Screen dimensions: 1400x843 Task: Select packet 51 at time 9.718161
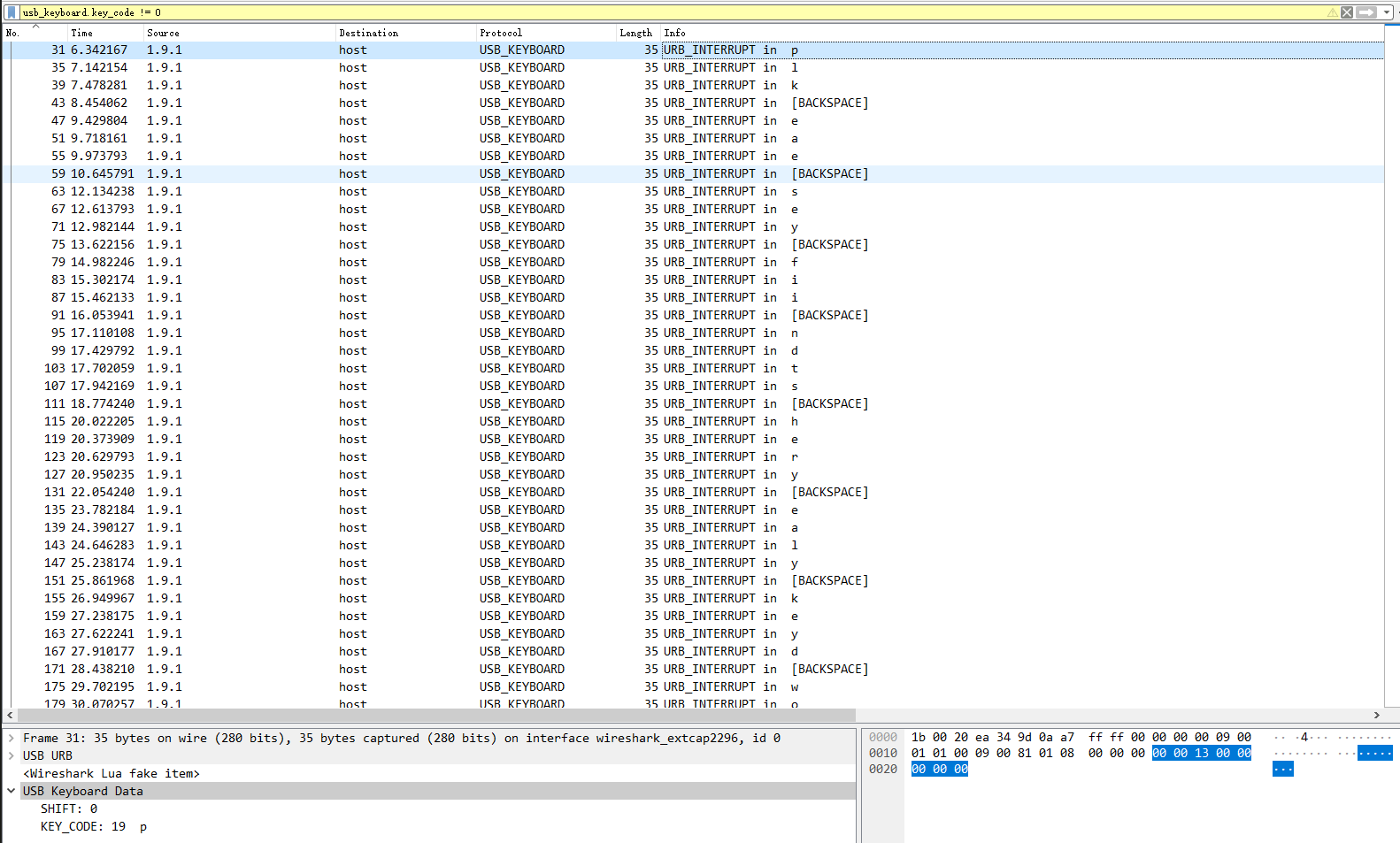[x=694, y=138]
